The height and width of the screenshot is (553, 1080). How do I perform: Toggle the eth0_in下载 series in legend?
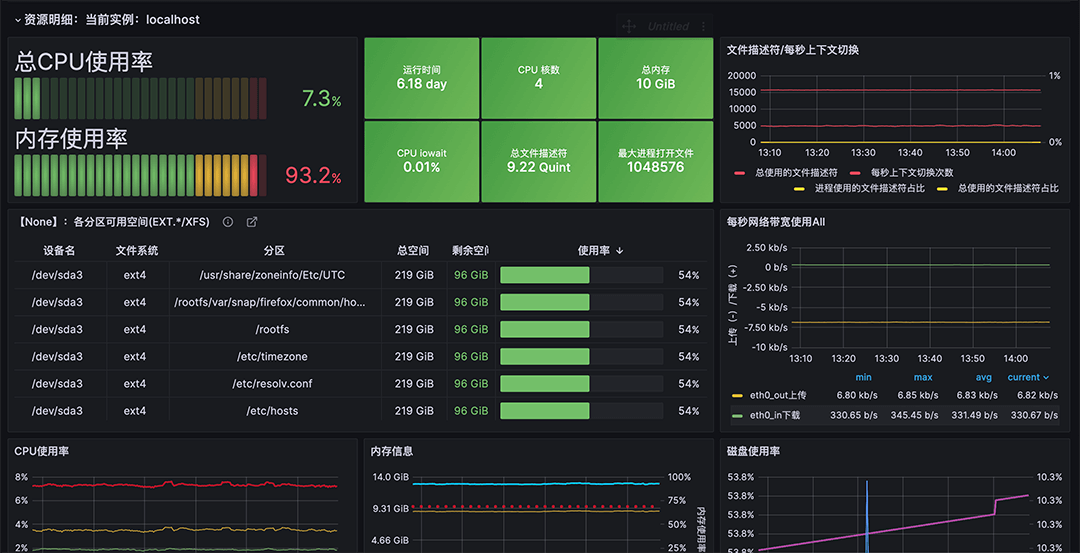click(x=774, y=415)
